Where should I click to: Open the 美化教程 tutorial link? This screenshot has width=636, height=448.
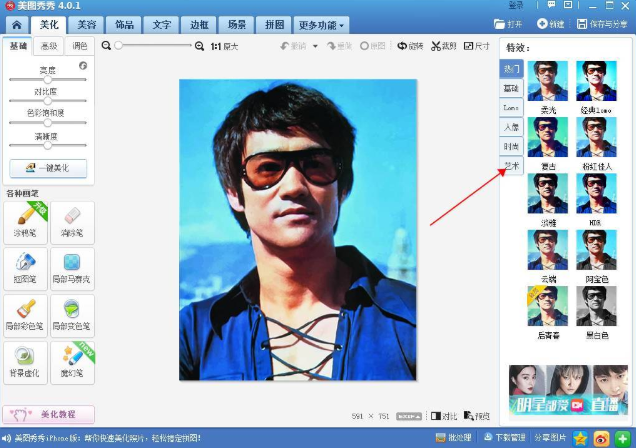click(x=48, y=414)
